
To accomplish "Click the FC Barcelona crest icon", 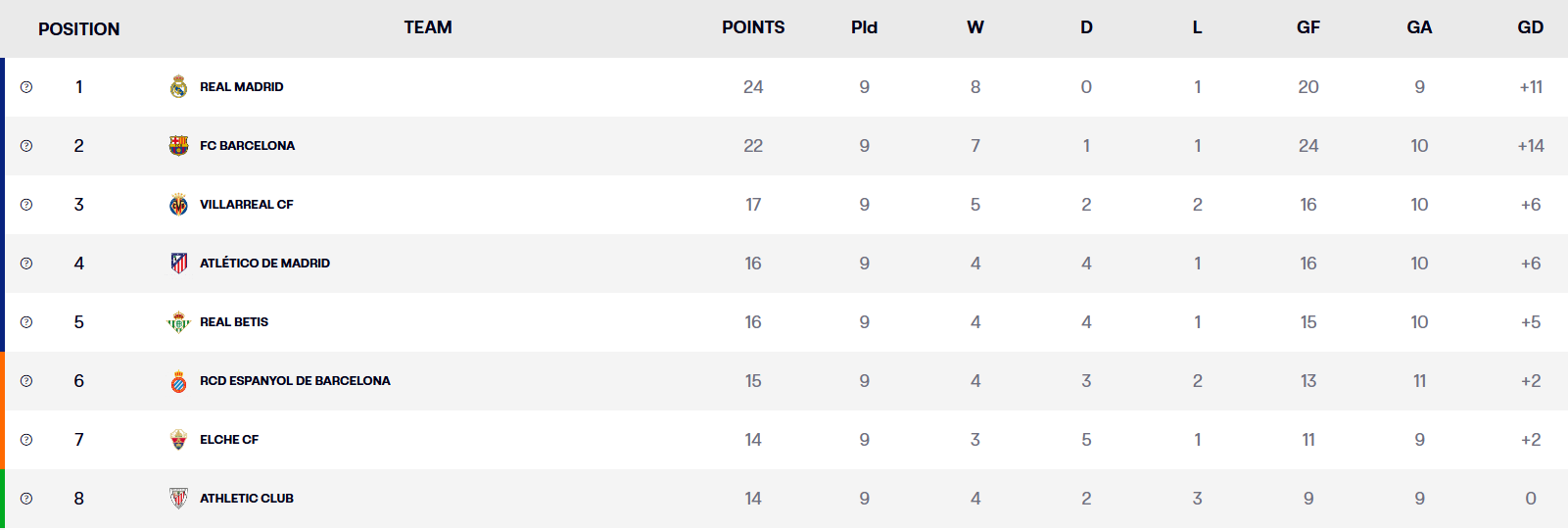I will pyautogui.click(x=178, y=146).
